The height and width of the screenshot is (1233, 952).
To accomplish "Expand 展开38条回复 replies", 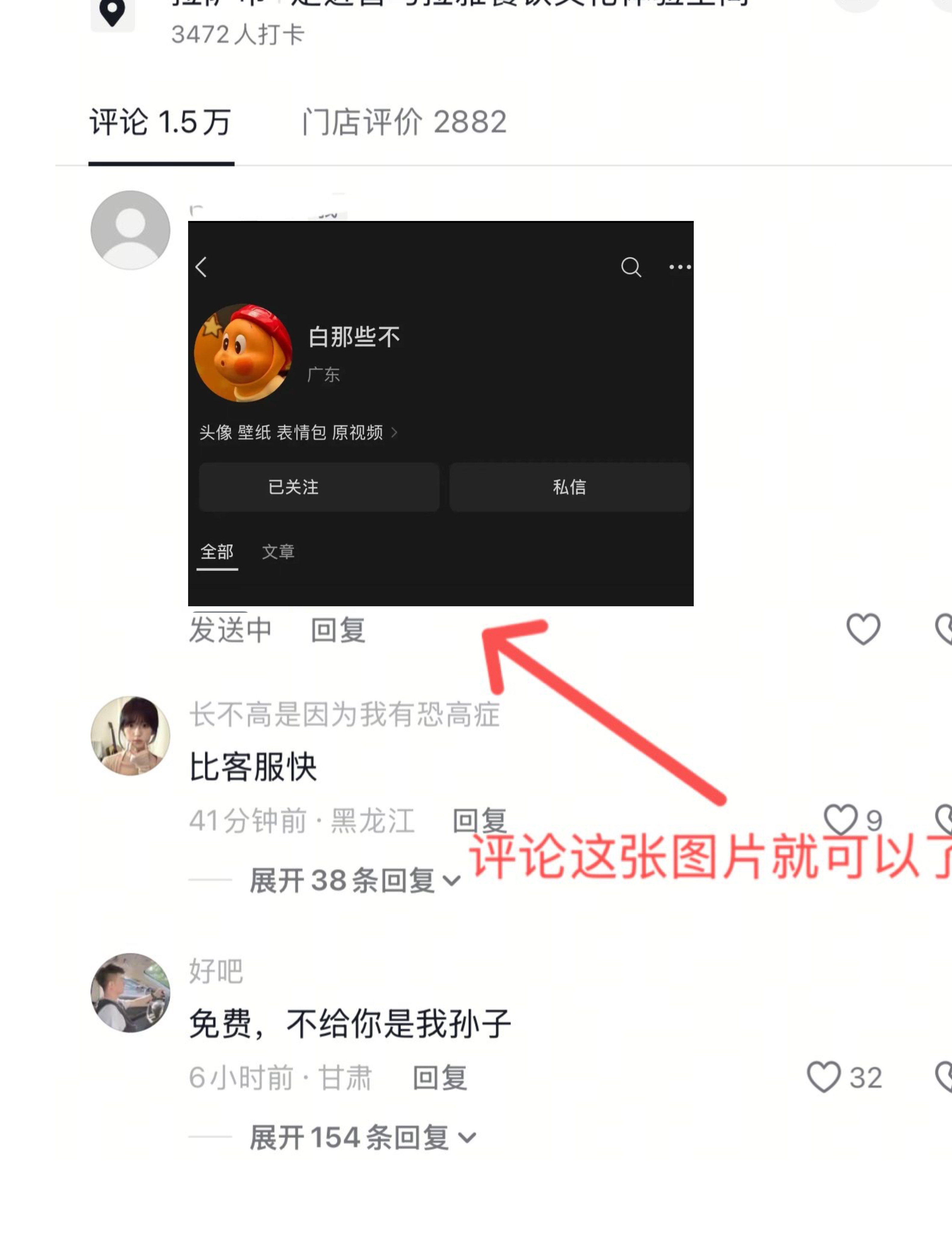I will (355, 880).
